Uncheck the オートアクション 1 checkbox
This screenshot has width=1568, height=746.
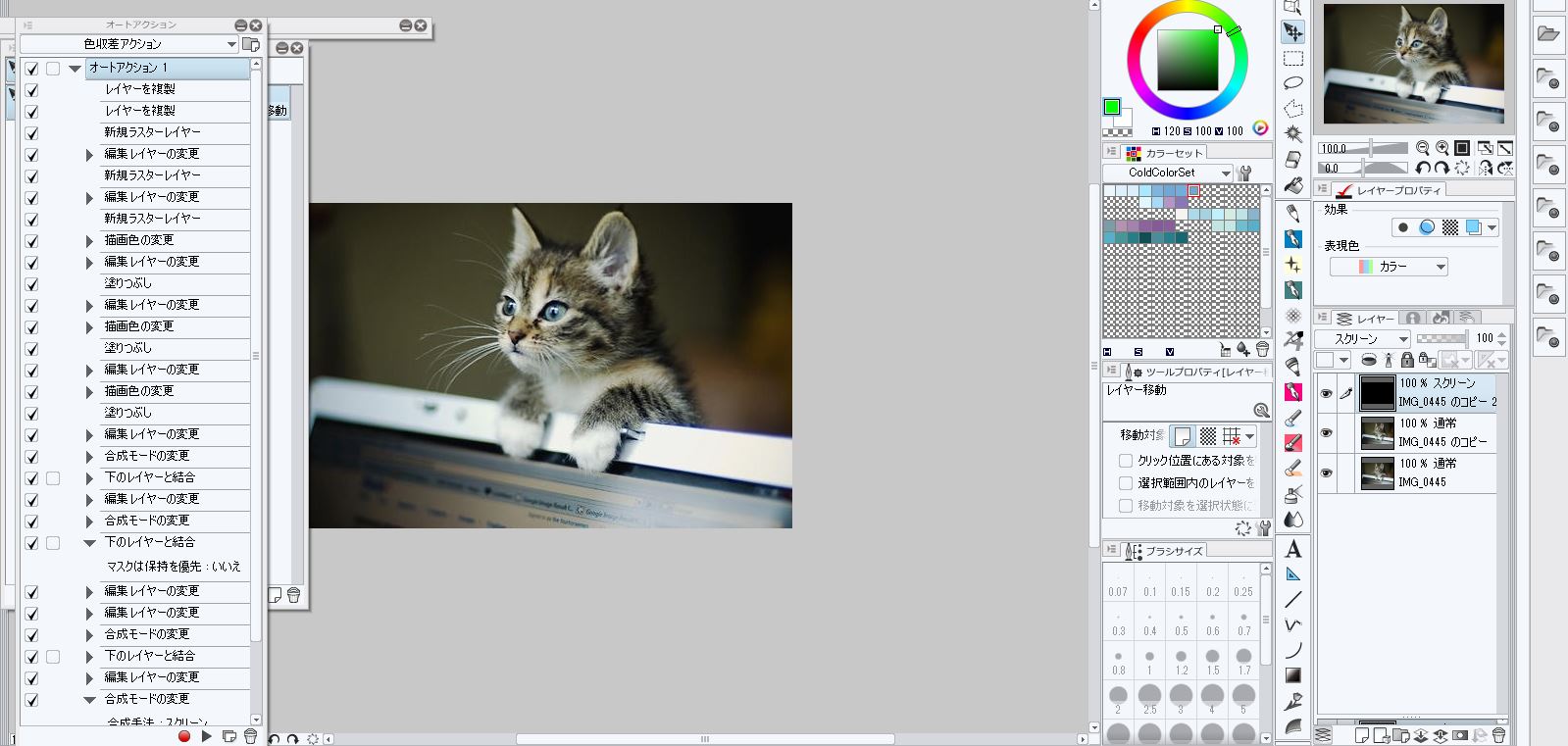click(31, 69)
